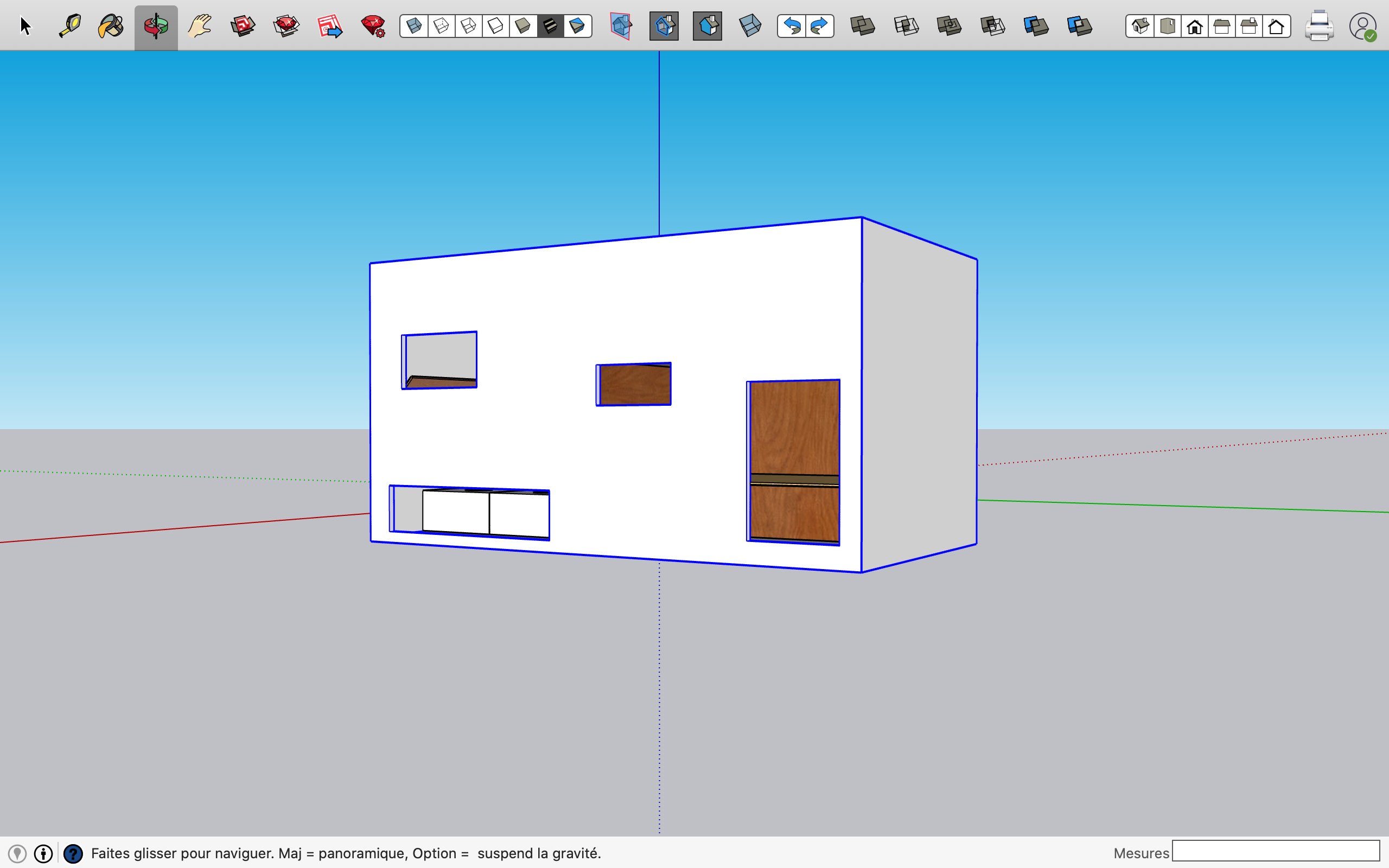Click Send to LayOut icon

point(330,26)
